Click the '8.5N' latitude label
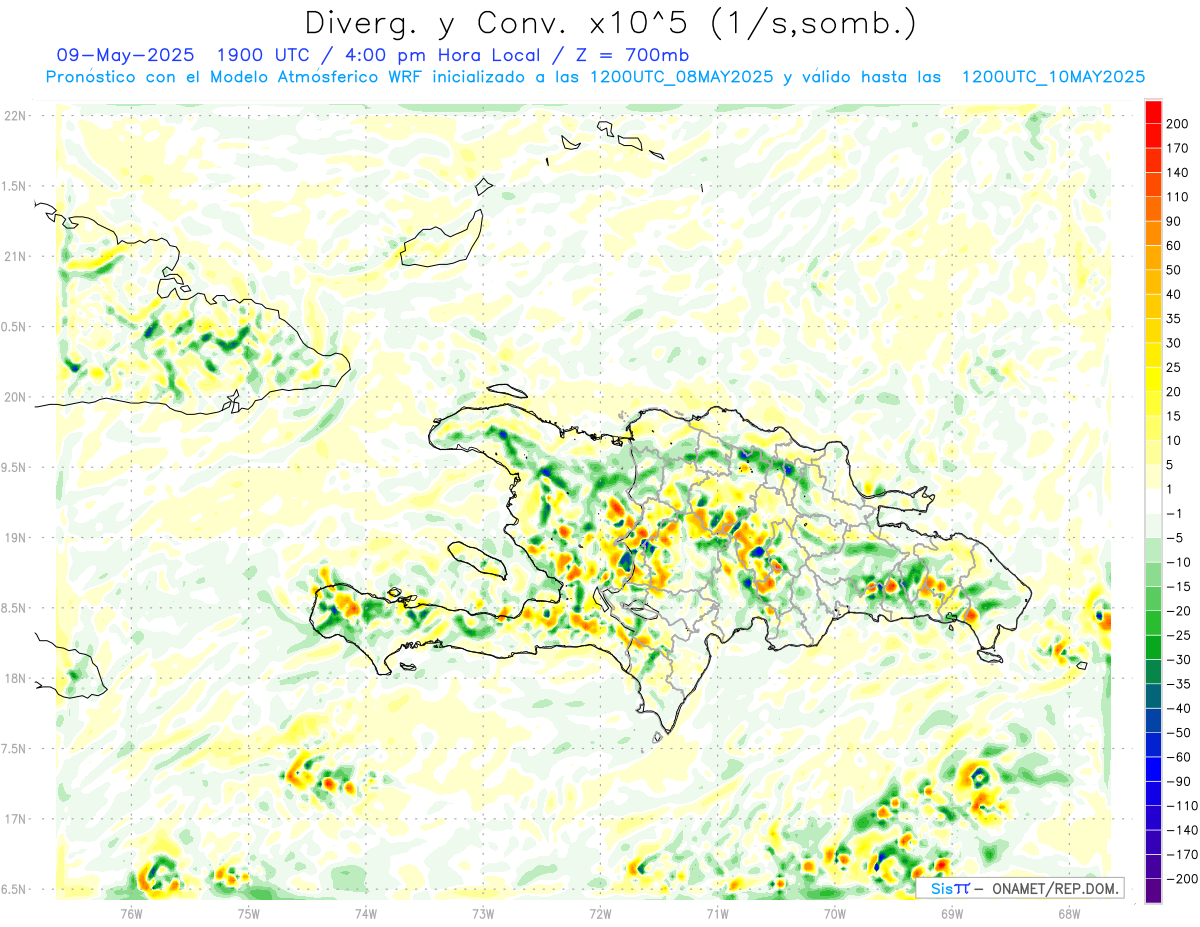This screenshot has width=1200, height=927. 15,608
